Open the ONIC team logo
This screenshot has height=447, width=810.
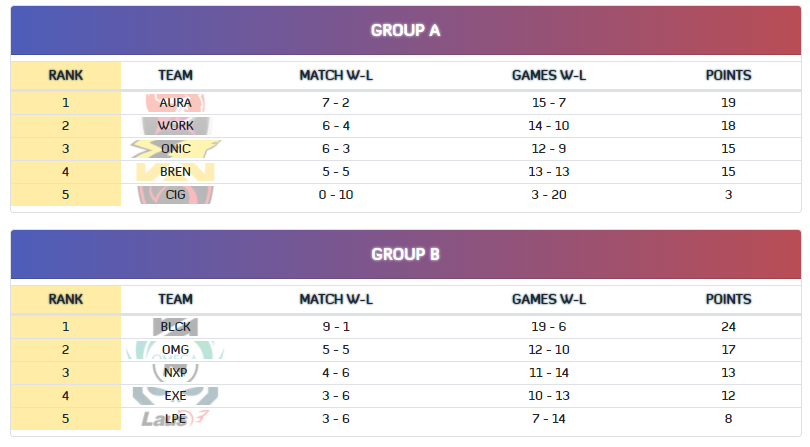coord(175,149)
